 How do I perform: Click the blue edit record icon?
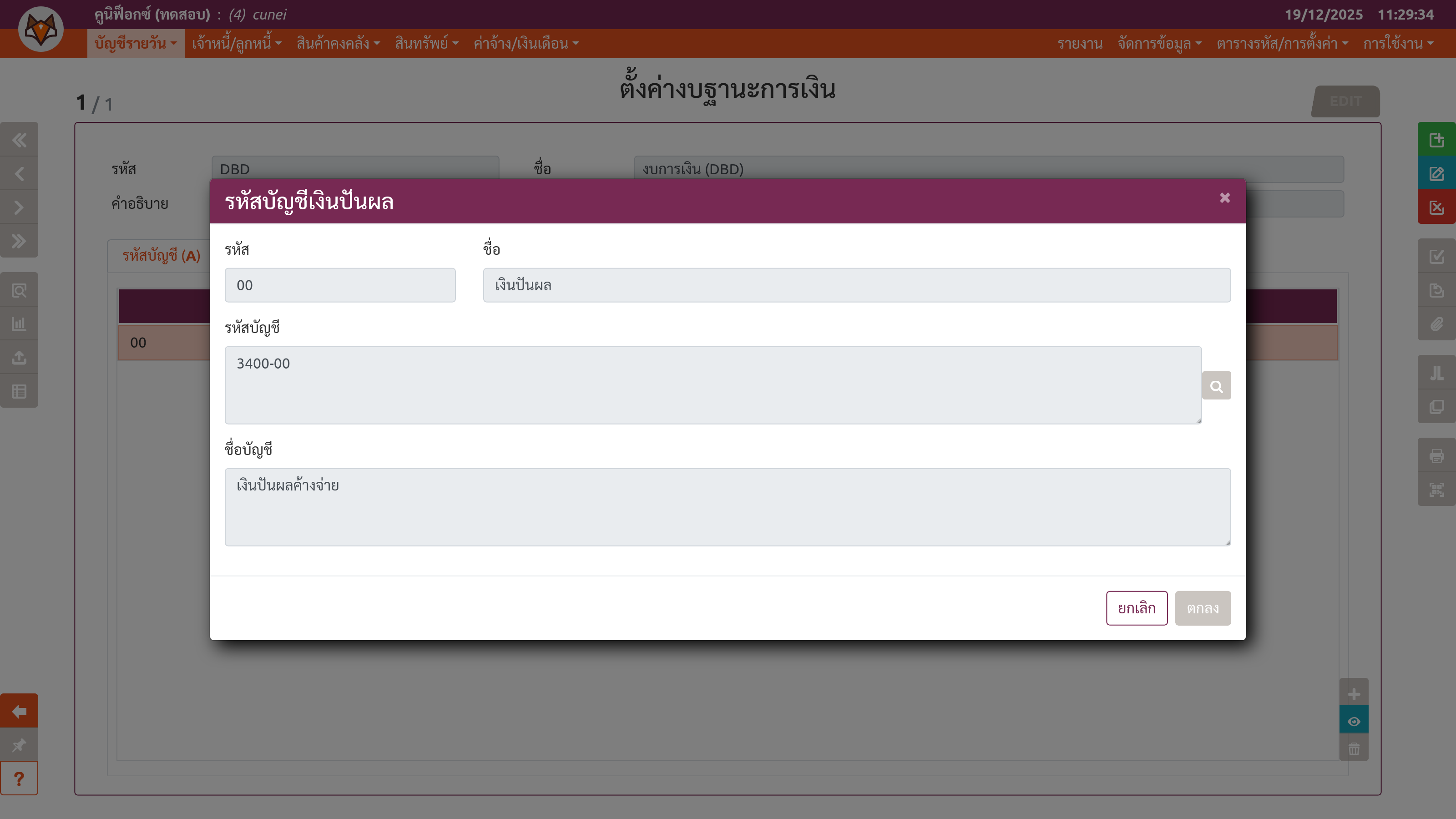coord(1436,173)
